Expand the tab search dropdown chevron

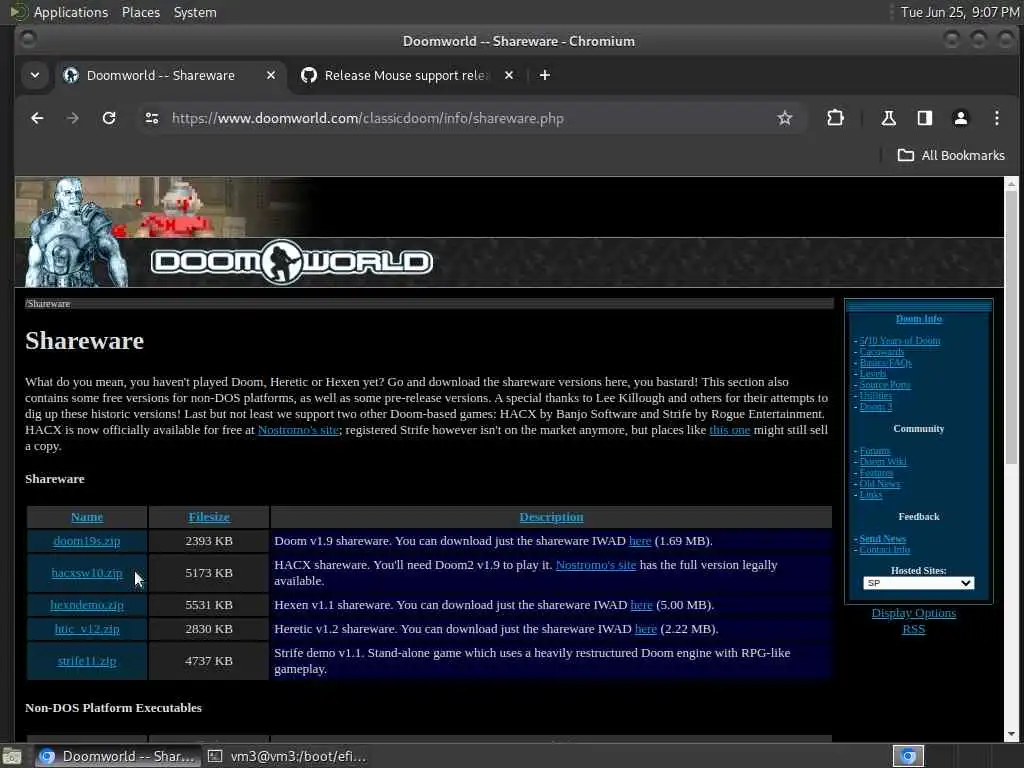(x=35, y=76)
